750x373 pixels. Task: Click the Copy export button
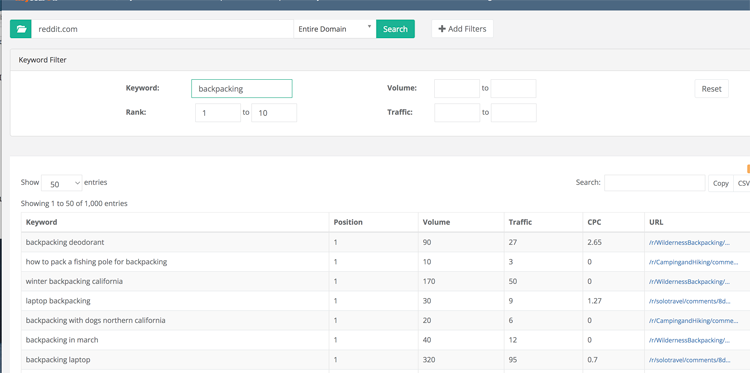(720, 183)
